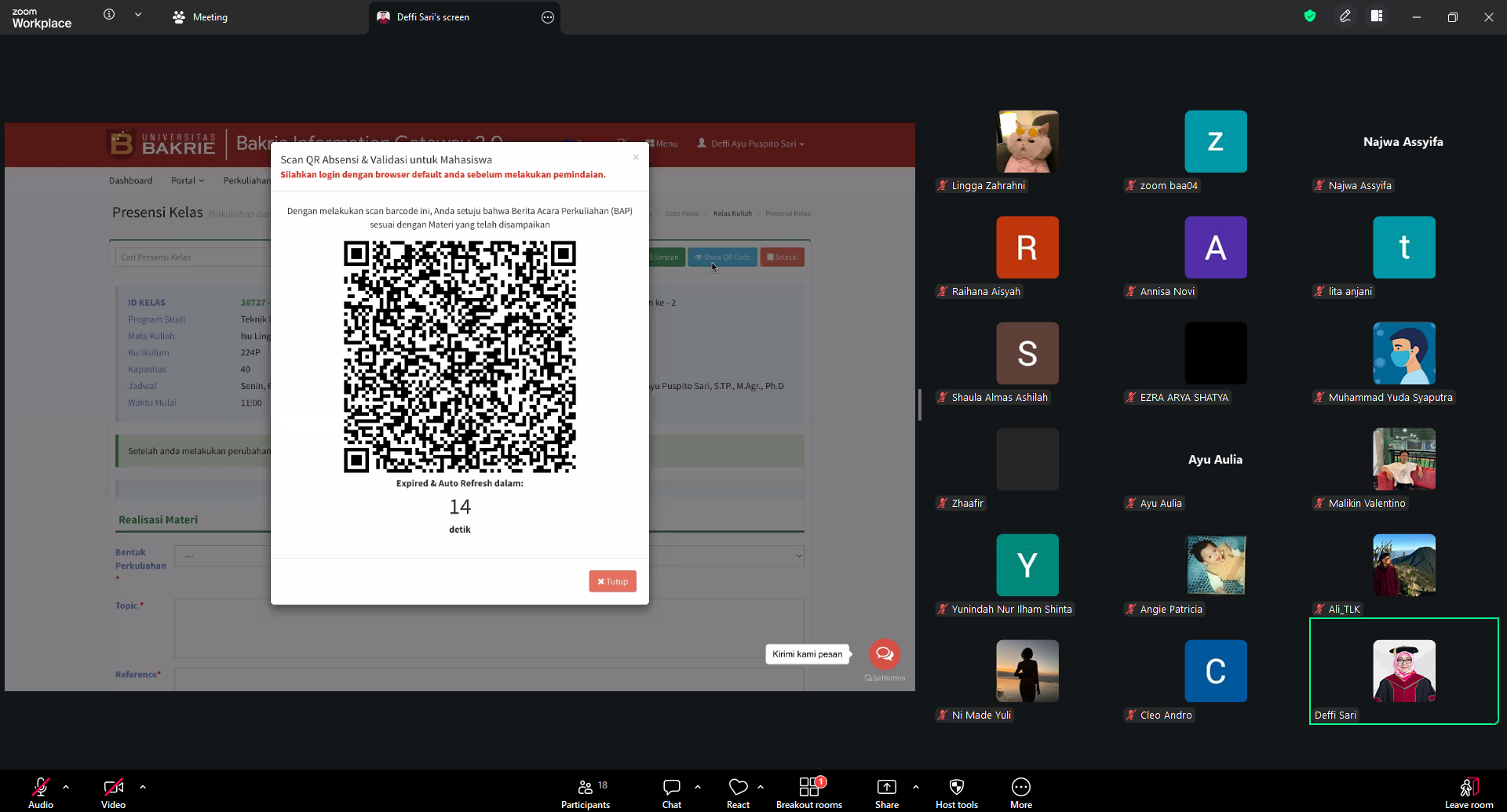
Task: Click EZRA ARYA SHATYA's muted mic icon
Action: point(1131,398)
